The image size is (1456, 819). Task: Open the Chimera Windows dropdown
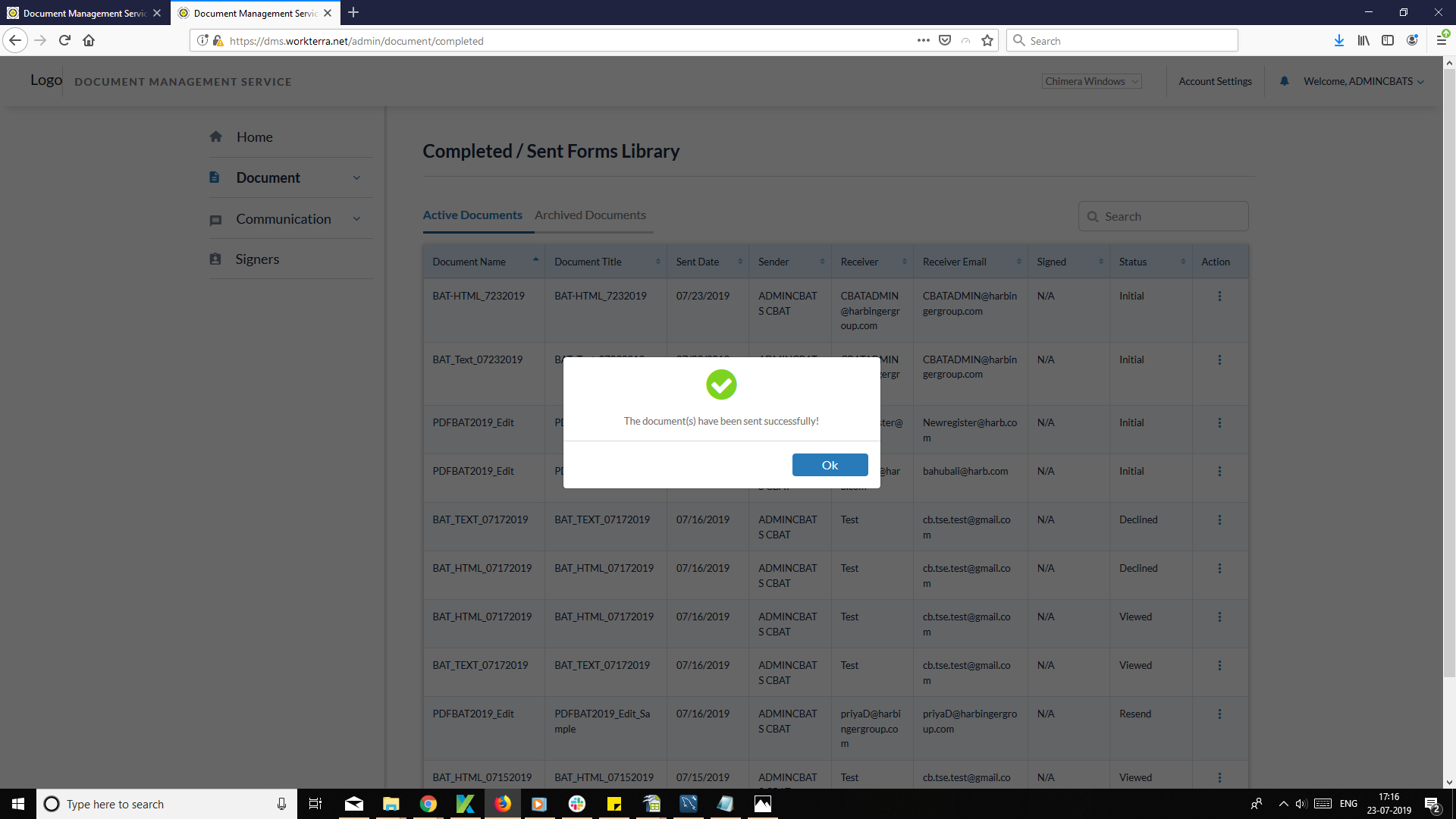[1091, 81]
